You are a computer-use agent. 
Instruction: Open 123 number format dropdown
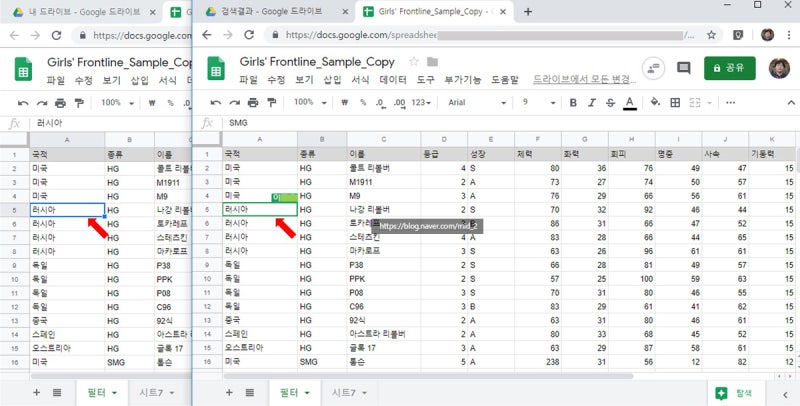point(421,103)
